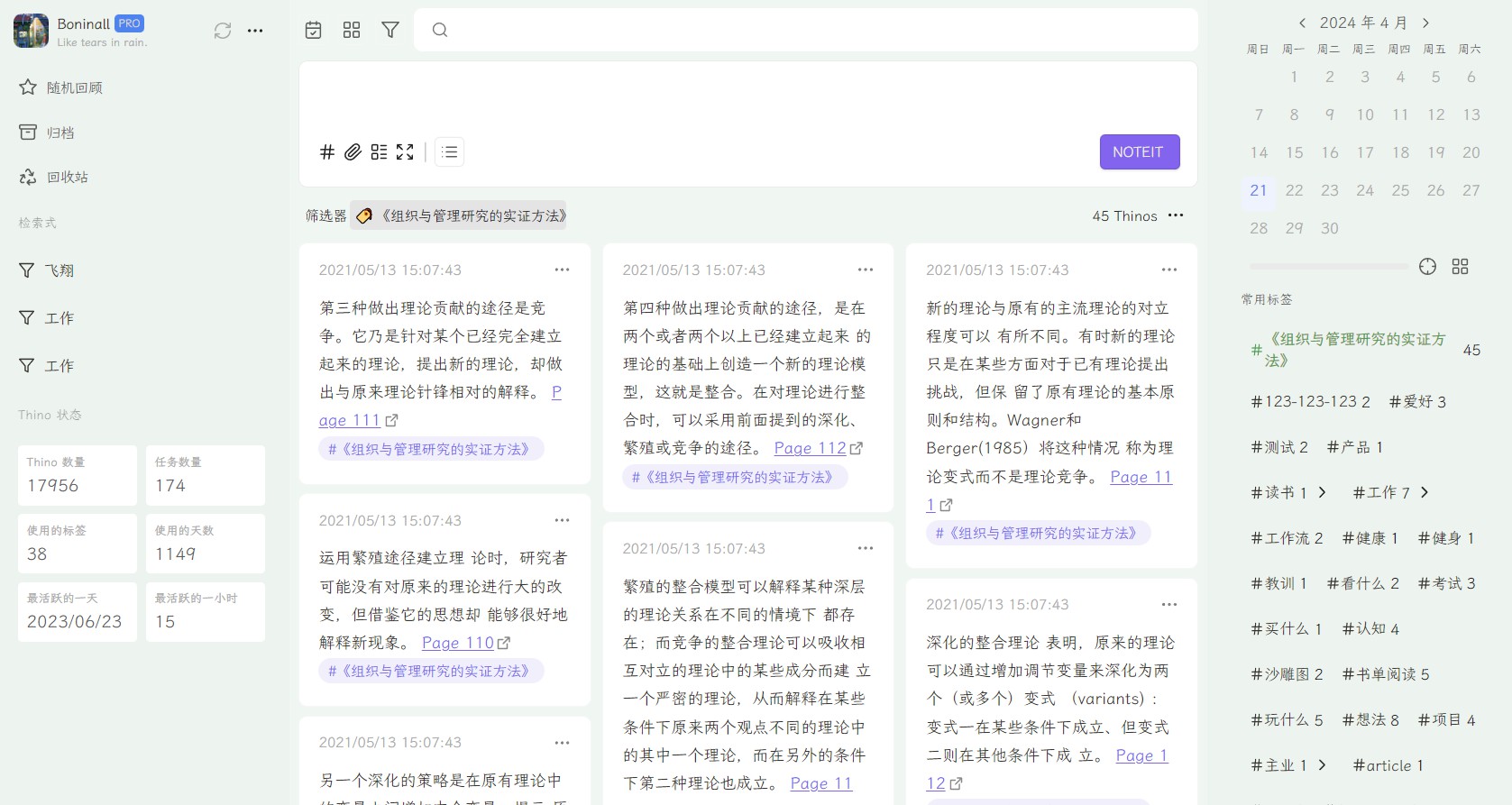Screen dimensions: 1512x805
Task: Click in the search input field
Action: (x=806, y=30)
